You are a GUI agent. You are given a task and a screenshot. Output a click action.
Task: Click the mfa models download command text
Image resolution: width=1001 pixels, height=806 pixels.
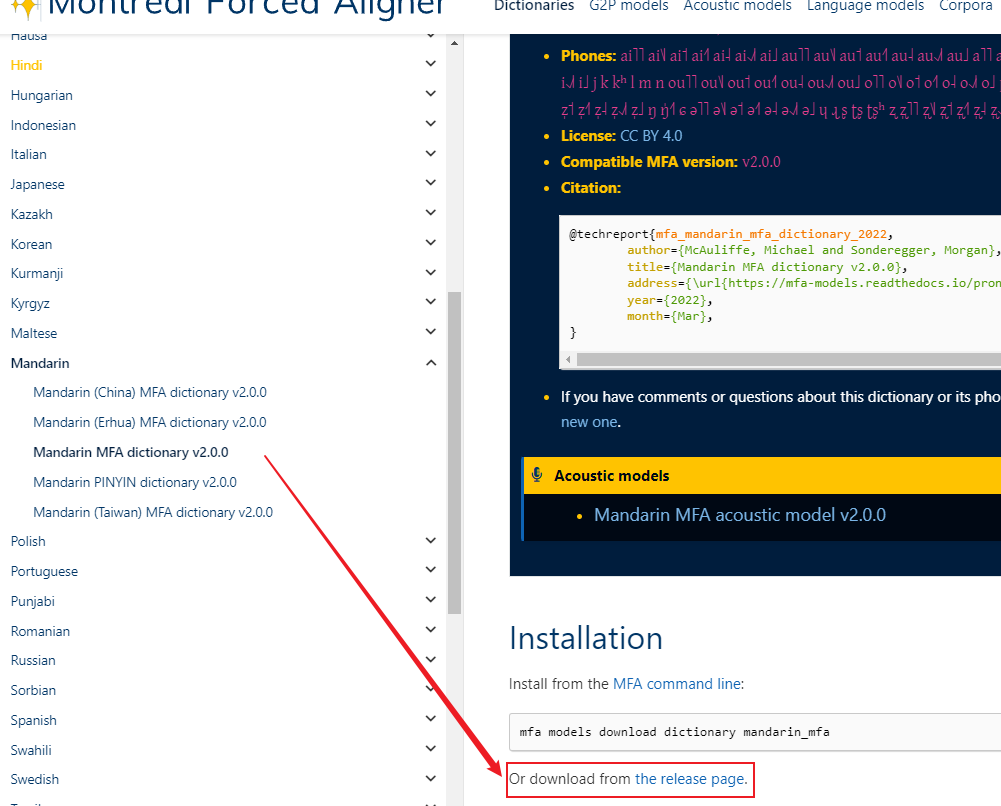(674, 732)
